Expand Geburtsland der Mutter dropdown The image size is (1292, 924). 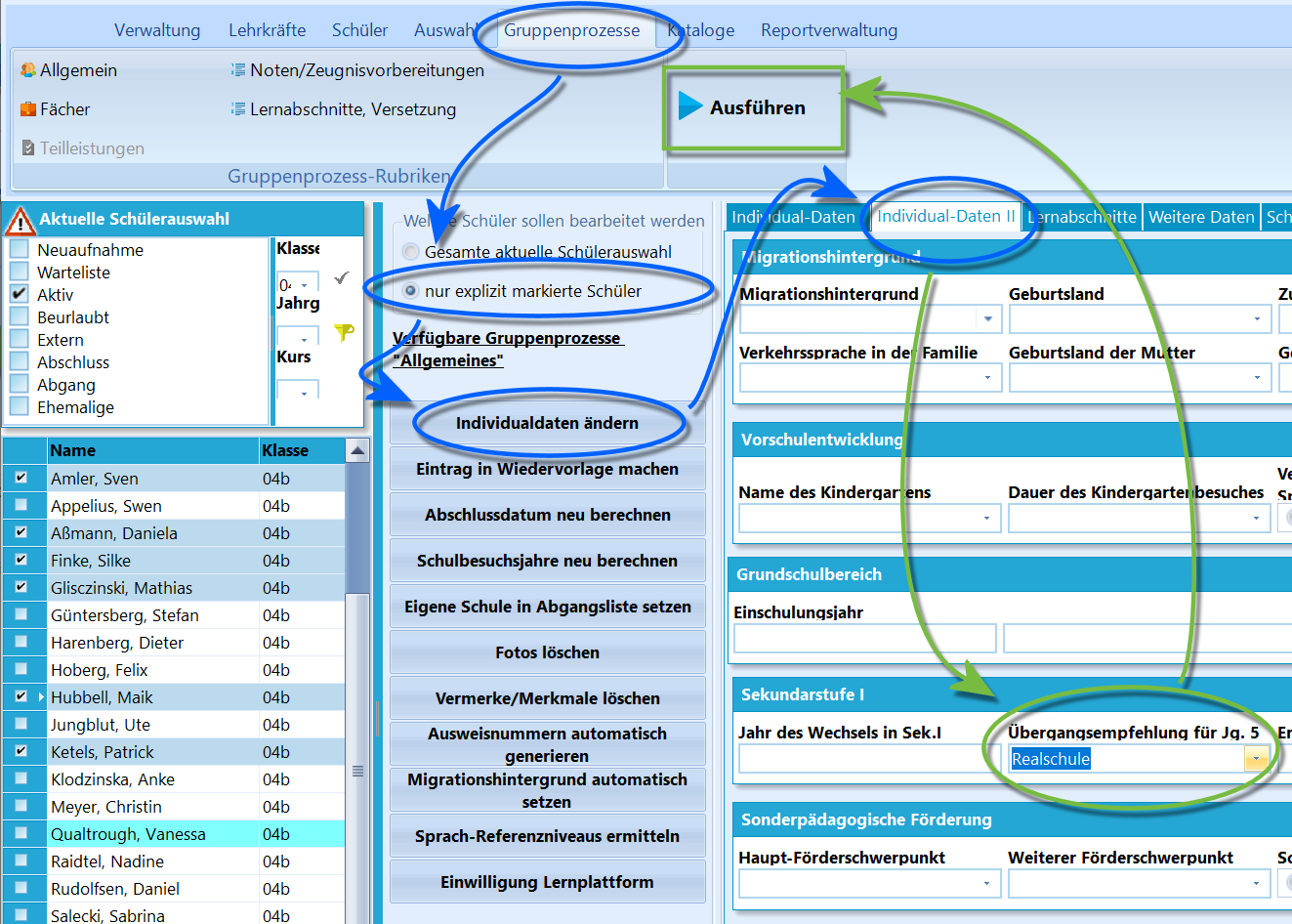click(1258, 377)
